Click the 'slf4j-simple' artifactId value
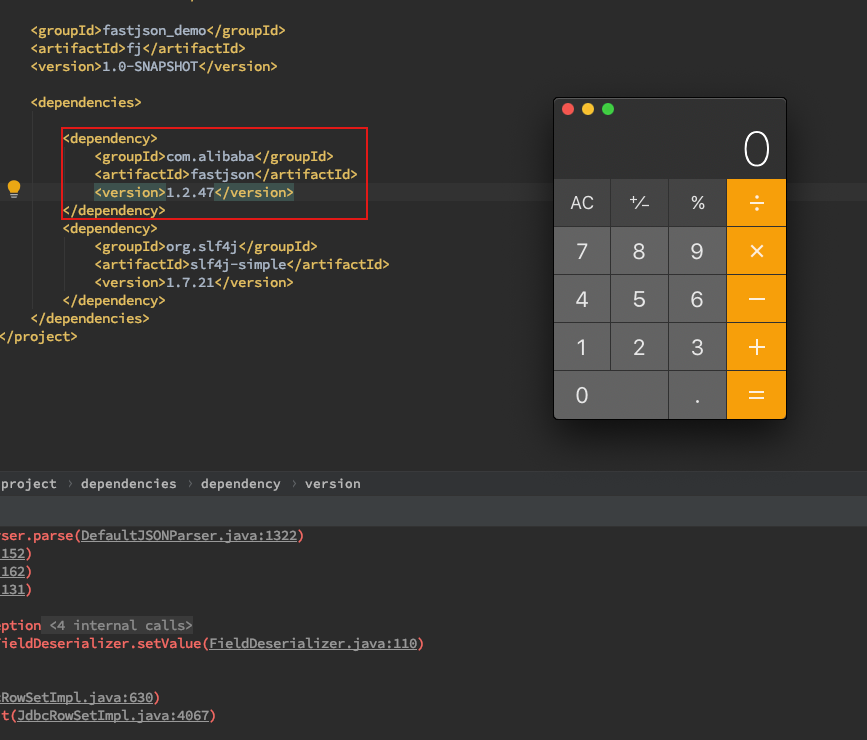This screenshot has width=867, height=740. [238, 264]
